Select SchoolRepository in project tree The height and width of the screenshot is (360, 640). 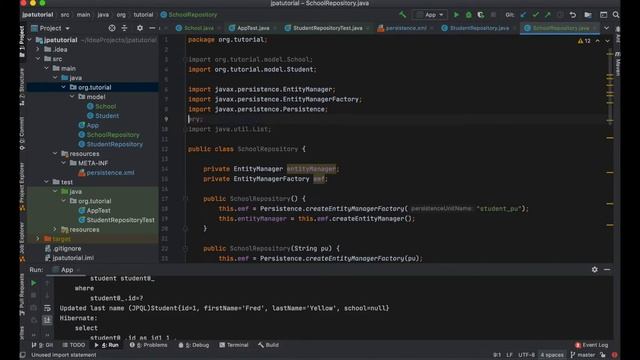113,135
